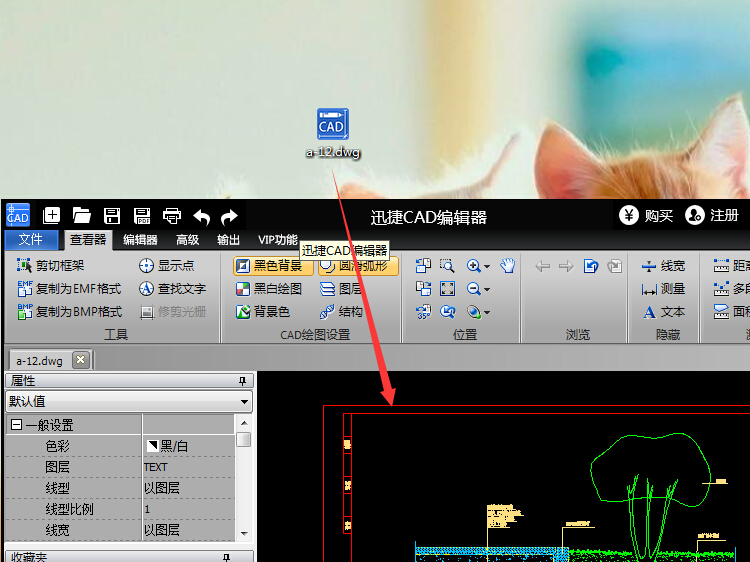Pin the 属性 properties panel
This screenshot has height=562, width=750.
coord(243,381)
